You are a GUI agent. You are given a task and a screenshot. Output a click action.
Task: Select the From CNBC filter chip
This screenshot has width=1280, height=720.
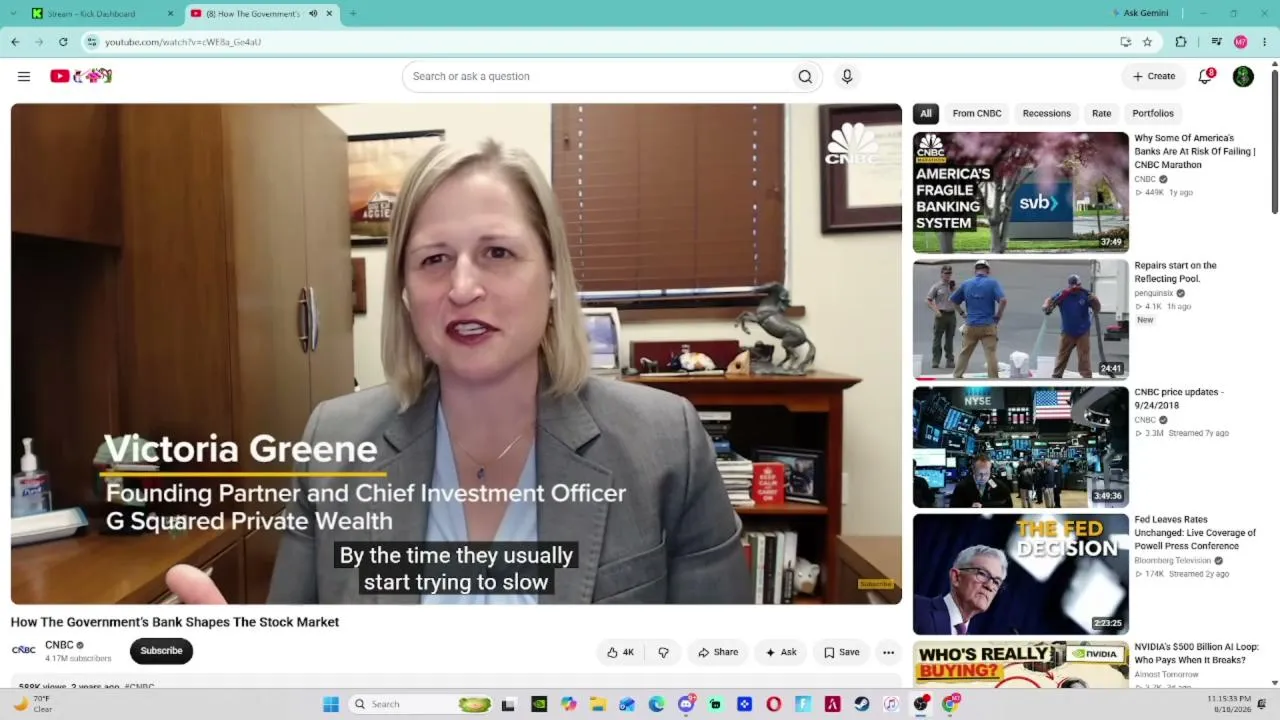point(977,113)
